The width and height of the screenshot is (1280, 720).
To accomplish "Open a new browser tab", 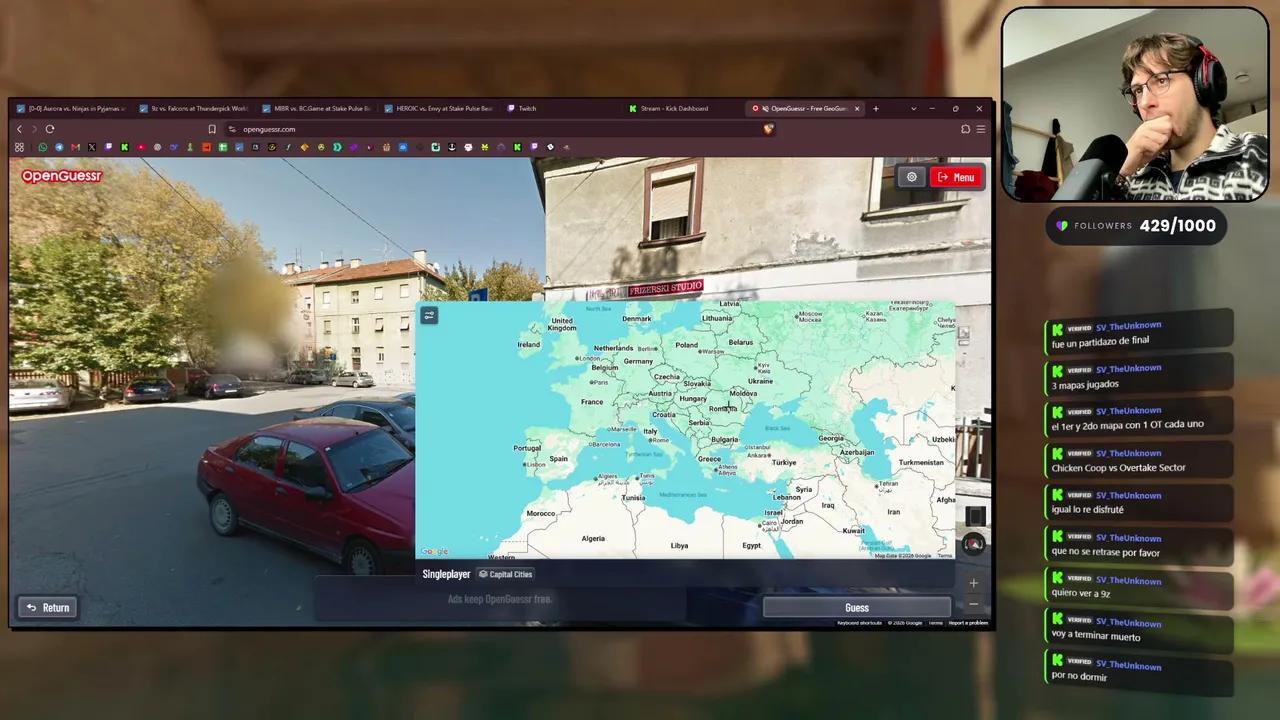I will coord(876,108).
